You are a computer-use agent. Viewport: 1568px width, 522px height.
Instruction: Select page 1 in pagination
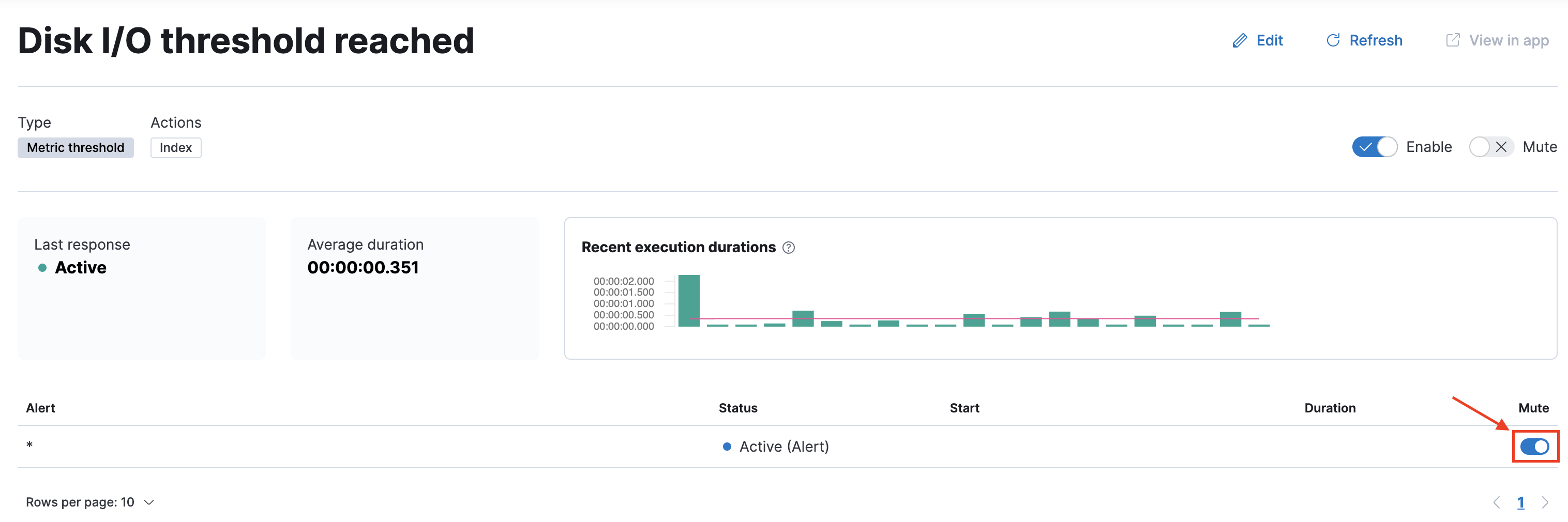pos(1520,502)
